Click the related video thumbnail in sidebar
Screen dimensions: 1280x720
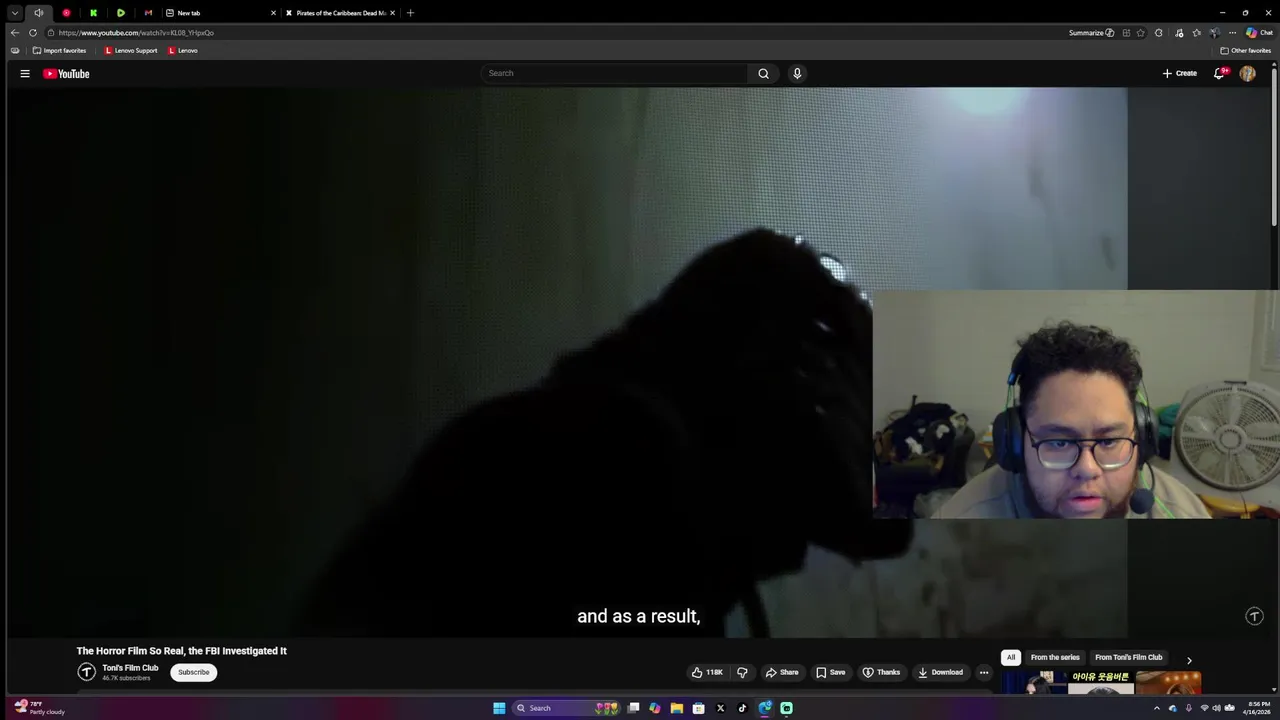point(1101,682)
